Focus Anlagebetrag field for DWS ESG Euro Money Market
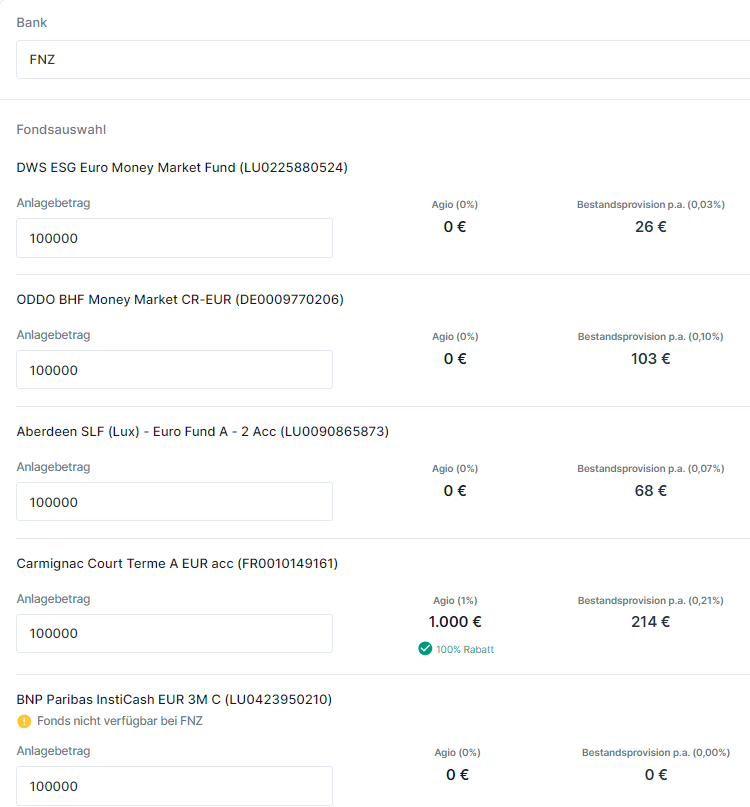 point(174,238)
